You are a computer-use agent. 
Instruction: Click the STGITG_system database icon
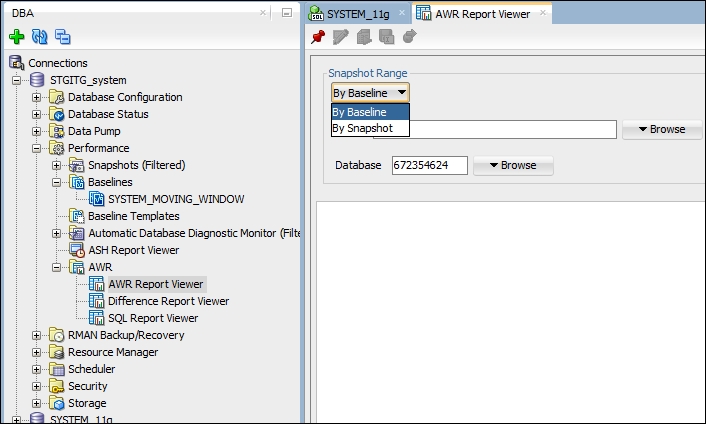point(37,80)
